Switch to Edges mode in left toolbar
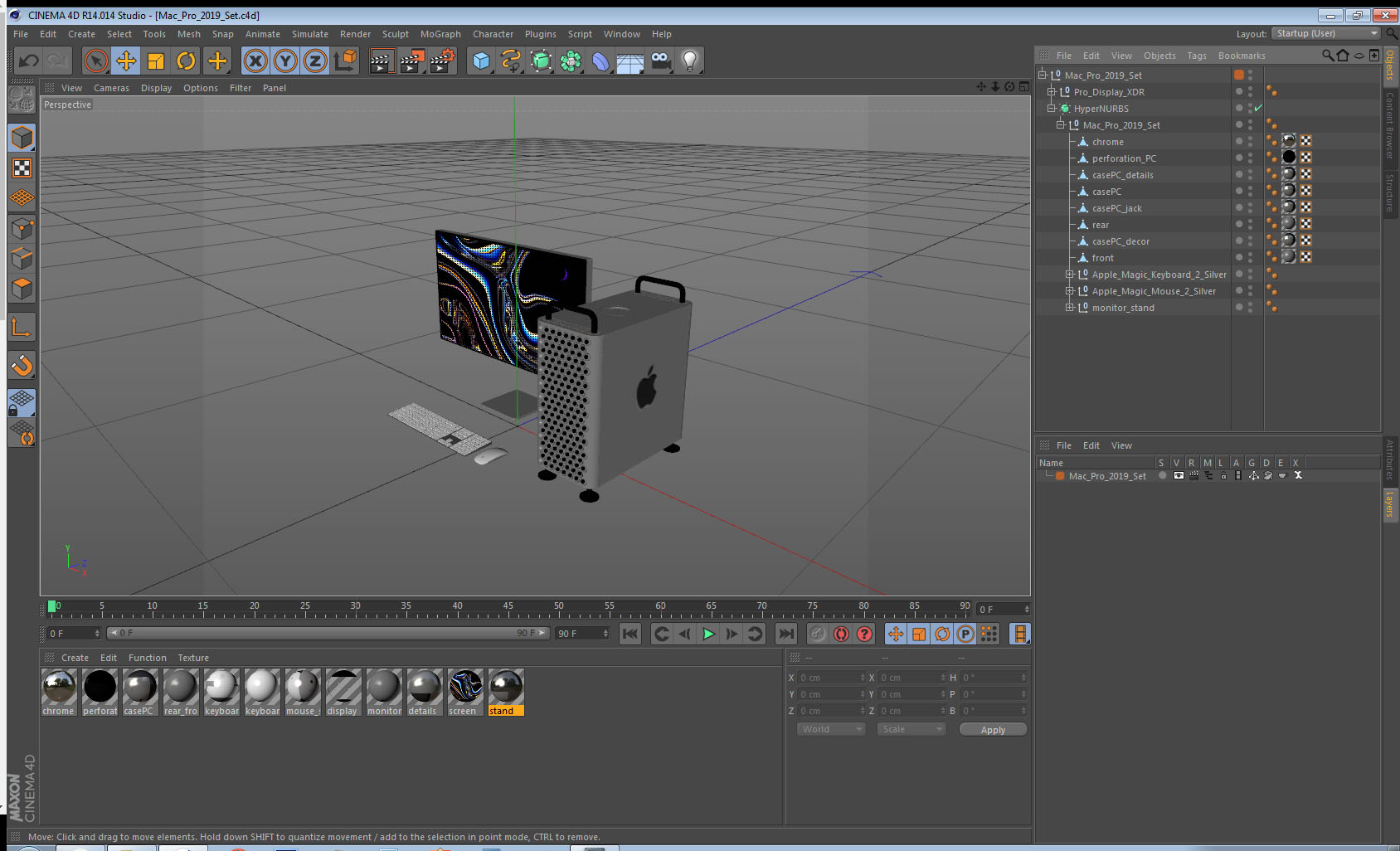Image resolution: width=1400 pixels, height=851 pixels. [x=22, y=258]
